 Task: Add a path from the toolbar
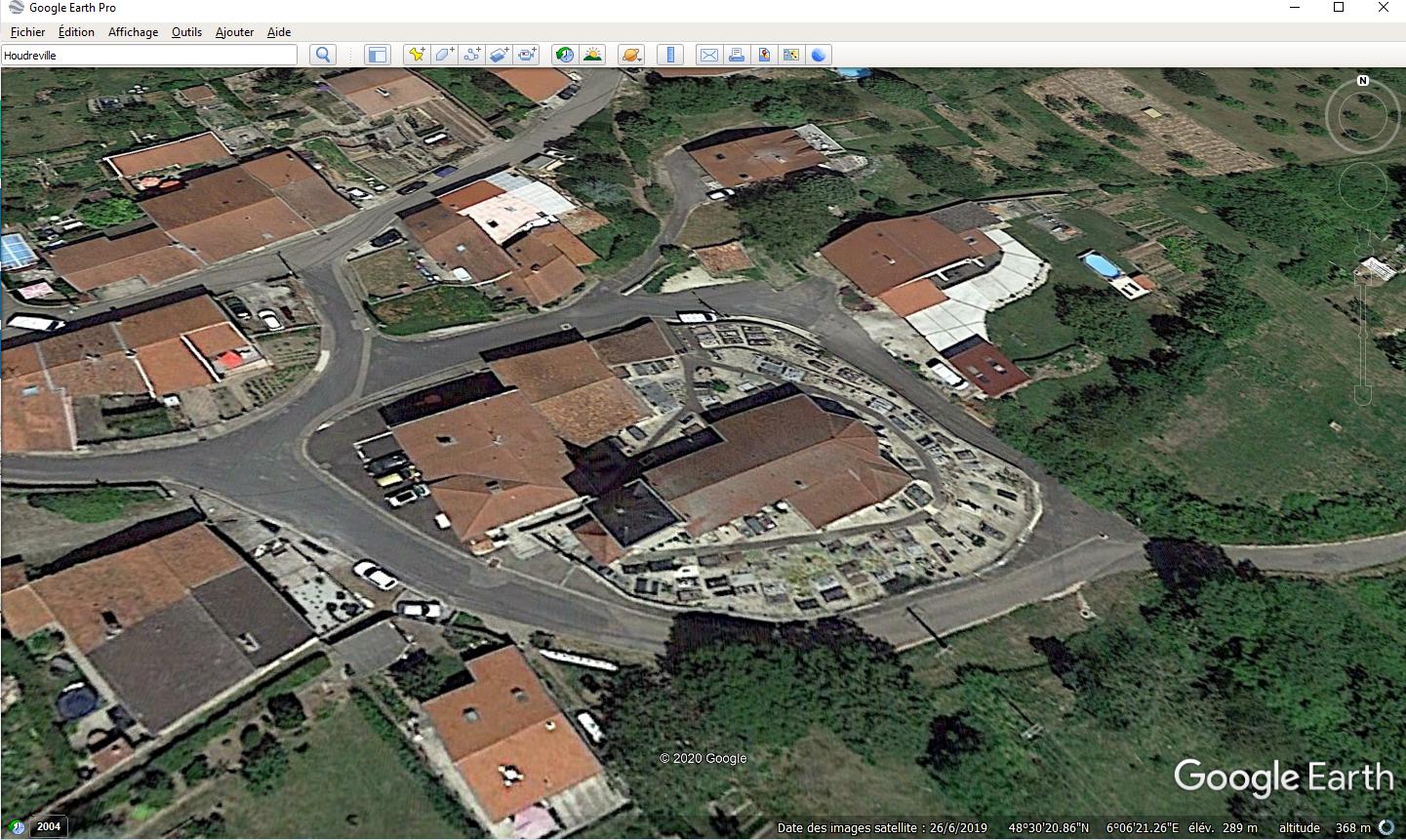471,55
